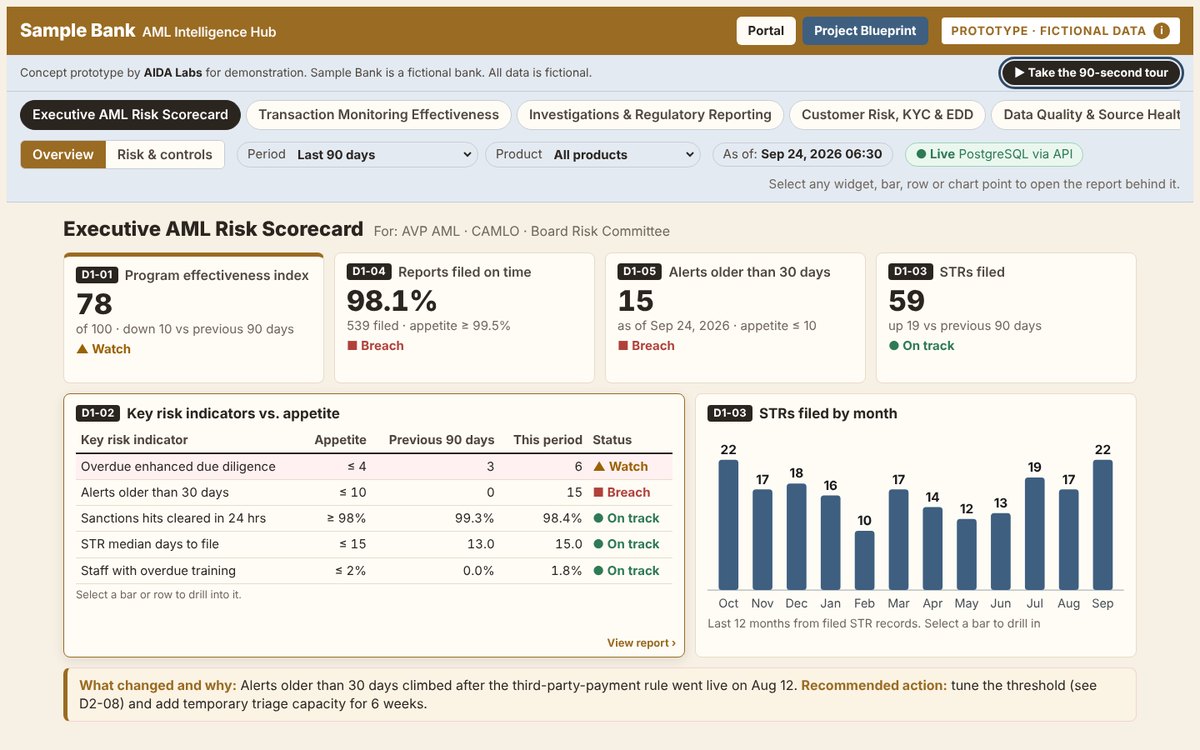Viewport: 1200px width, 750px height.
Task: Select the Overview view toggle
Action: 63,155
